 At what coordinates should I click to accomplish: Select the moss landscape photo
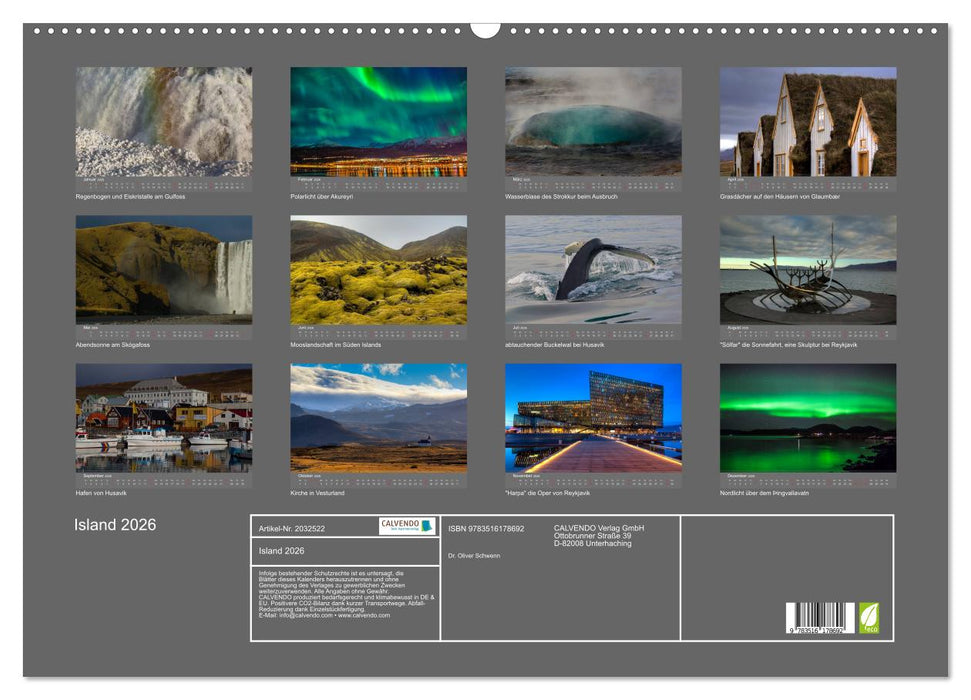tap(378, 269)
